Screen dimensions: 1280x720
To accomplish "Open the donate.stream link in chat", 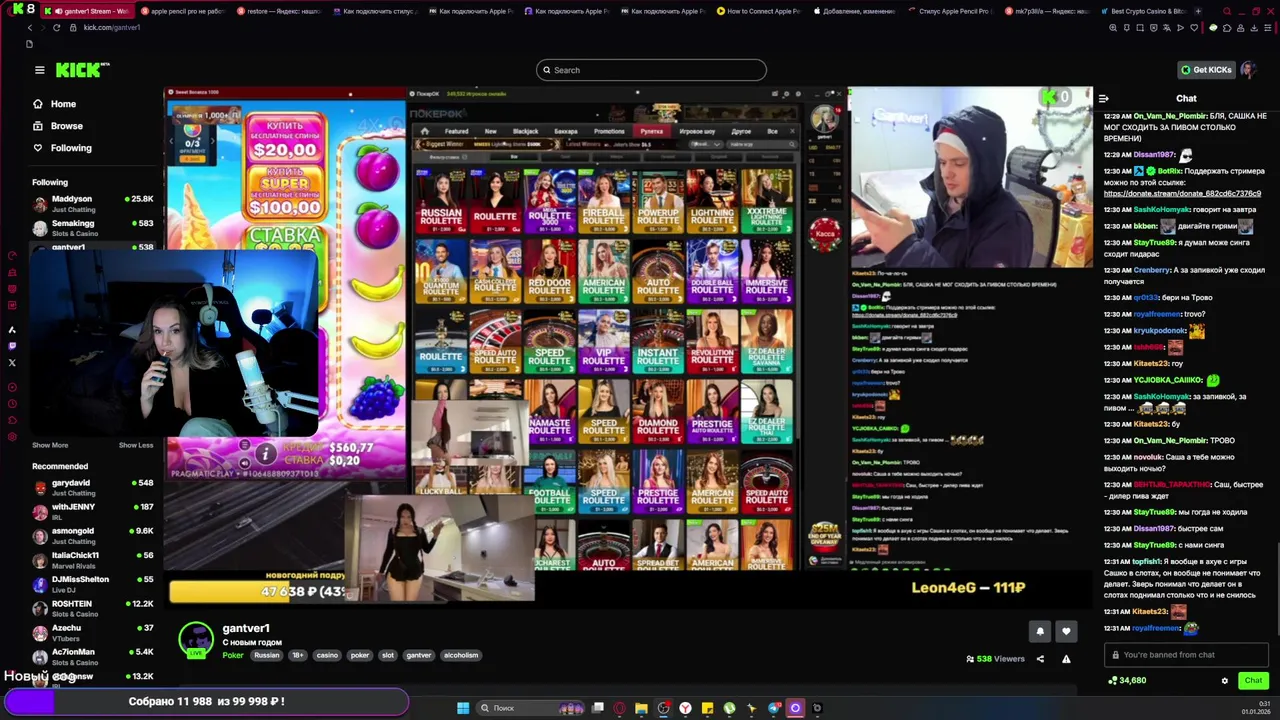I will coord(1182,193).
